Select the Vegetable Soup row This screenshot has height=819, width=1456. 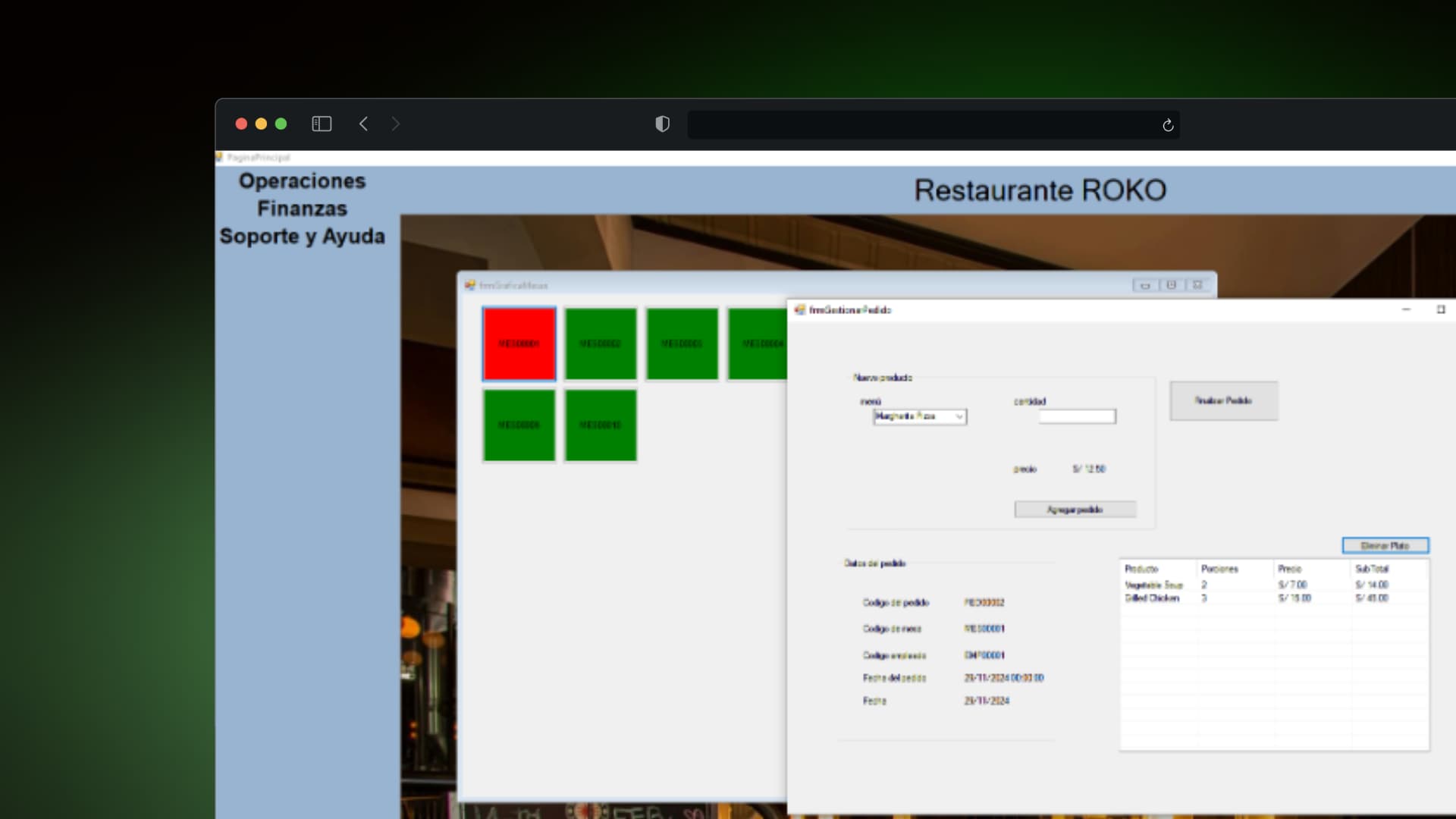pos(1274,585)
